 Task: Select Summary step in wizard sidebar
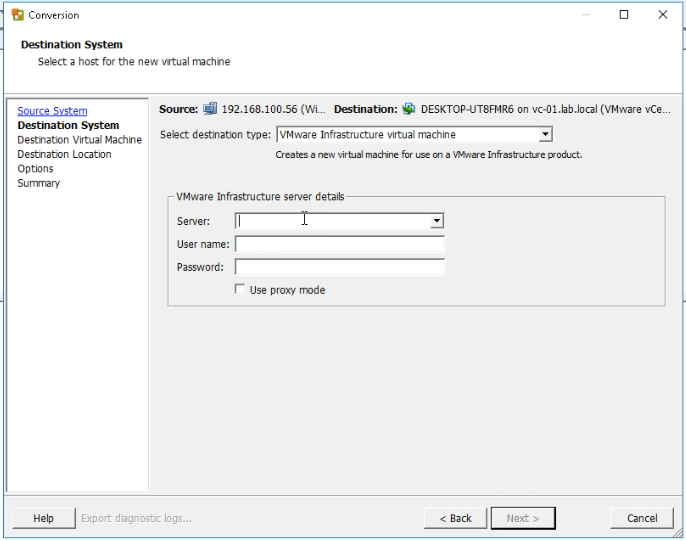pos(38,183)
